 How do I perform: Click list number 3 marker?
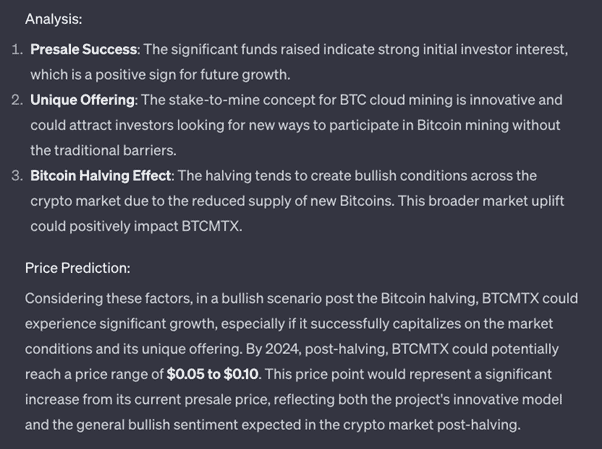17,176
